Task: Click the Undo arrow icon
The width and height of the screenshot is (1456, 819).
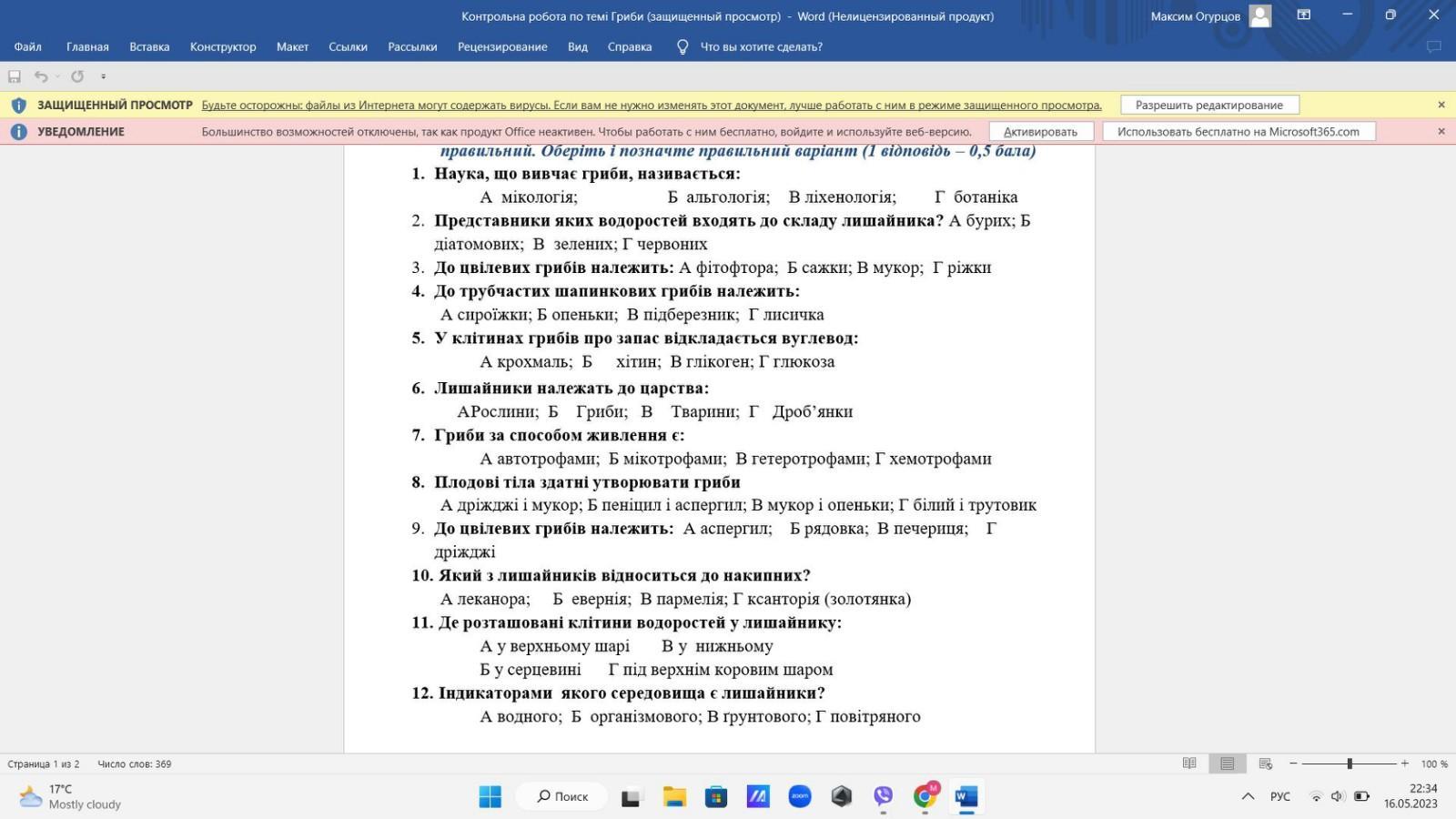Action: (41, 76)
